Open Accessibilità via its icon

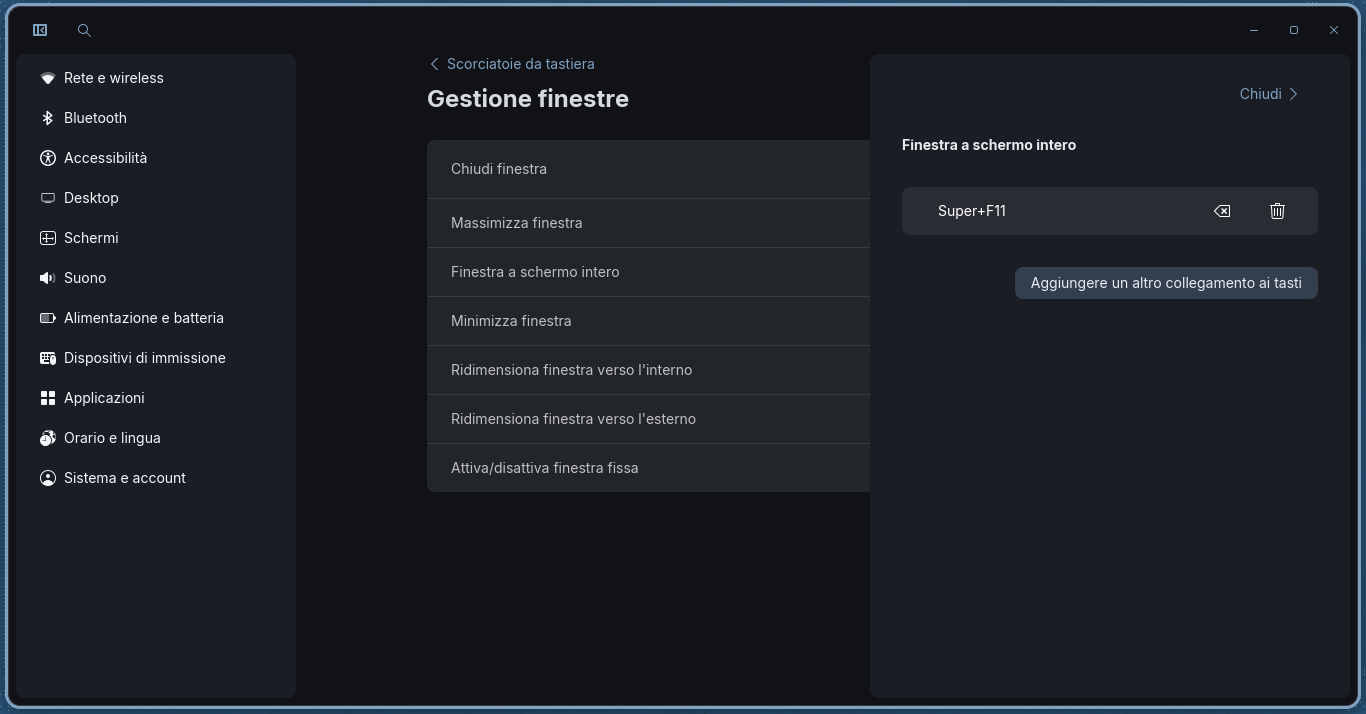pyautogui.click(x=47, y=158)
